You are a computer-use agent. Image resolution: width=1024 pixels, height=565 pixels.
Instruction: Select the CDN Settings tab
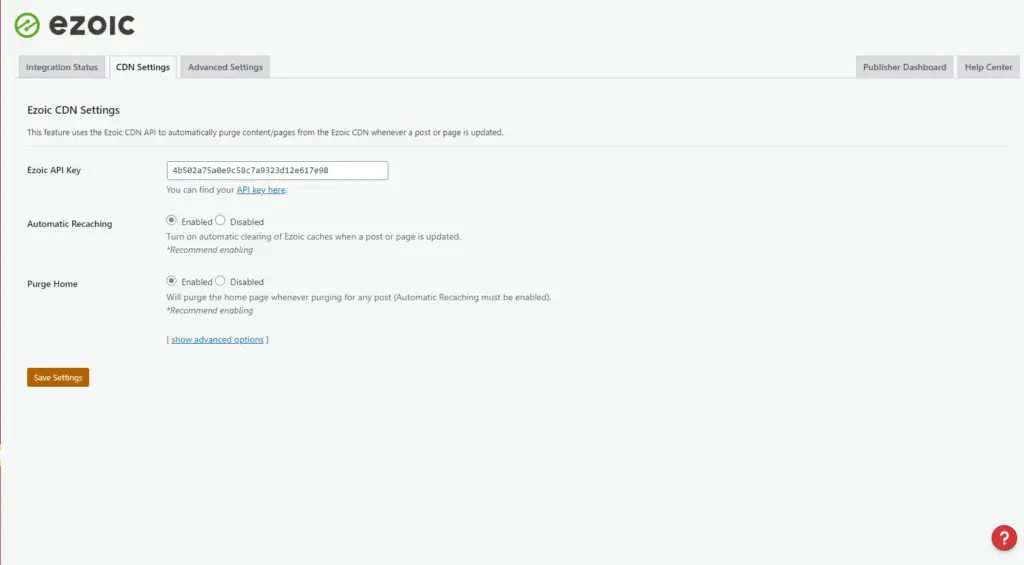pyautogui.click(x=143, y=67)
